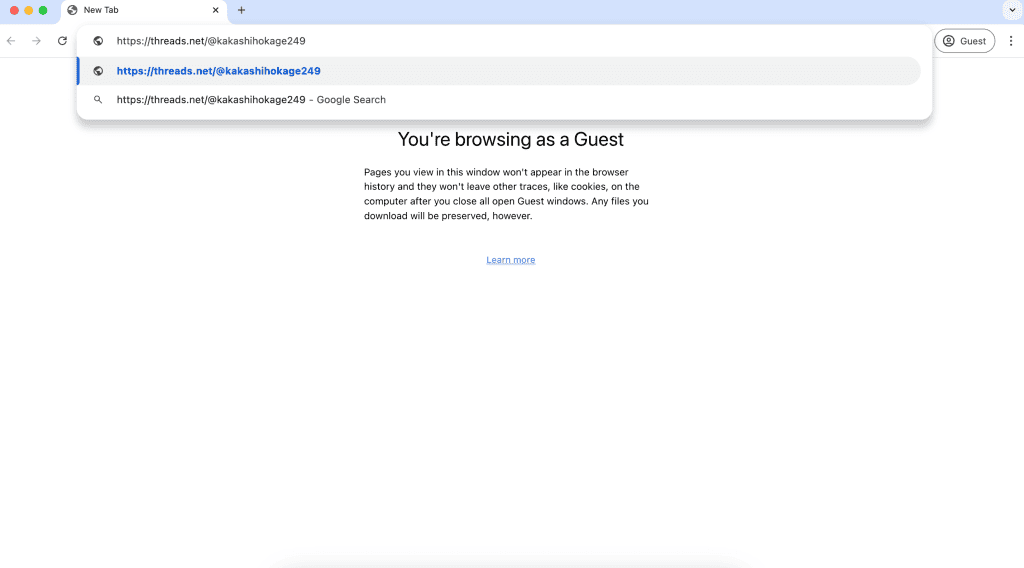This screenshot has width=1024, height=568.
Task: Click the forward navigation arrow
Action: [x=36, y=41]
